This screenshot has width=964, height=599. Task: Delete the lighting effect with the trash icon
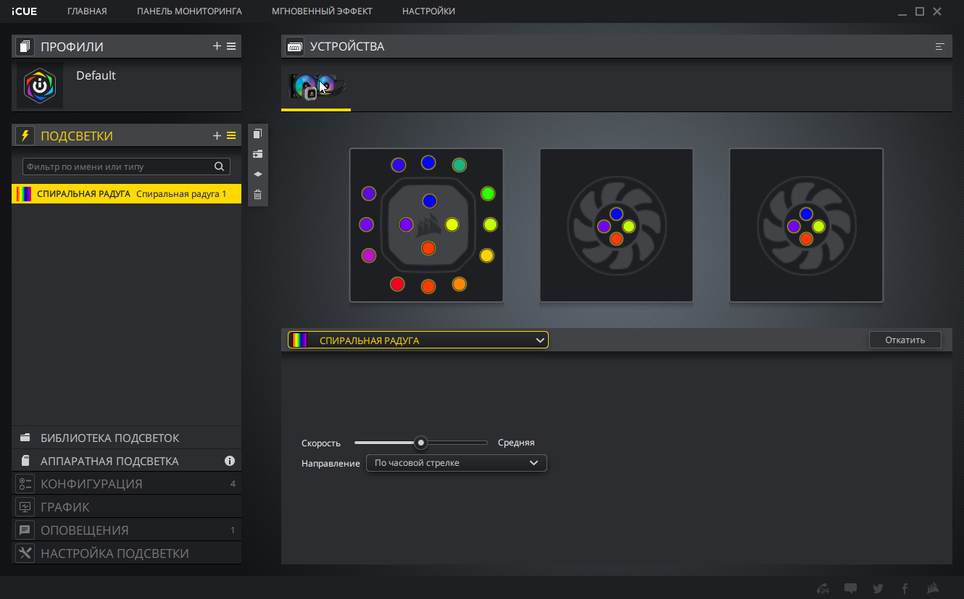258,194
